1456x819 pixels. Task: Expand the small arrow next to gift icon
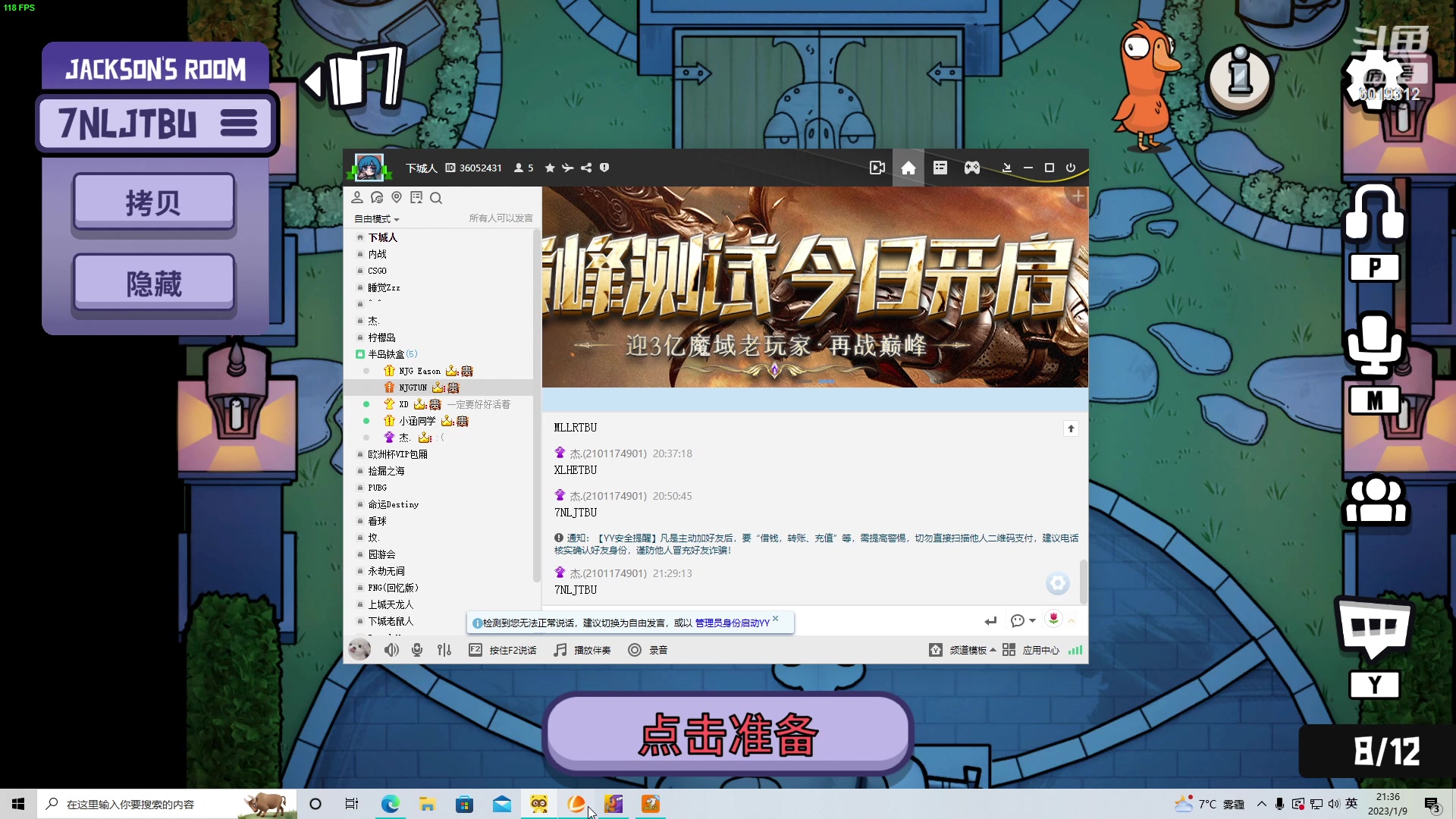coord(1072,621)
